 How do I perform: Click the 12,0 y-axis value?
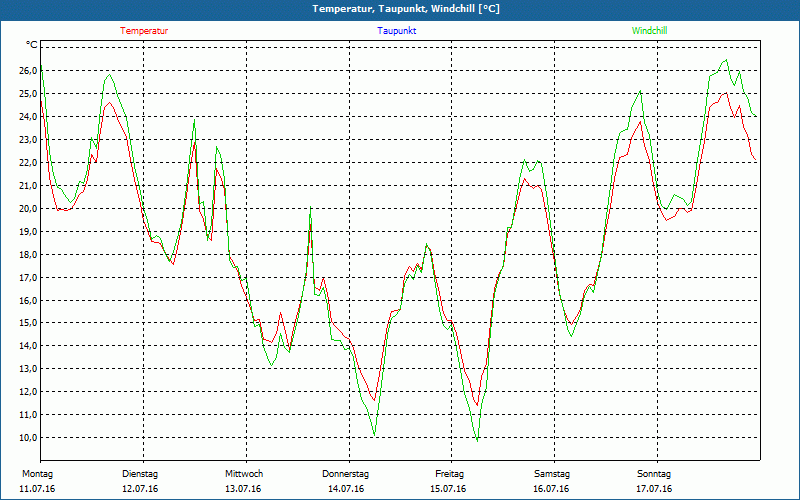click(x=29, y=391)
